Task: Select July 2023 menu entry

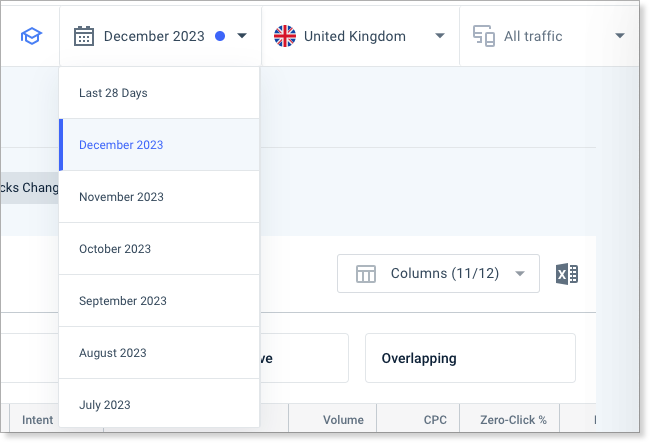Action: coord(159,403)
